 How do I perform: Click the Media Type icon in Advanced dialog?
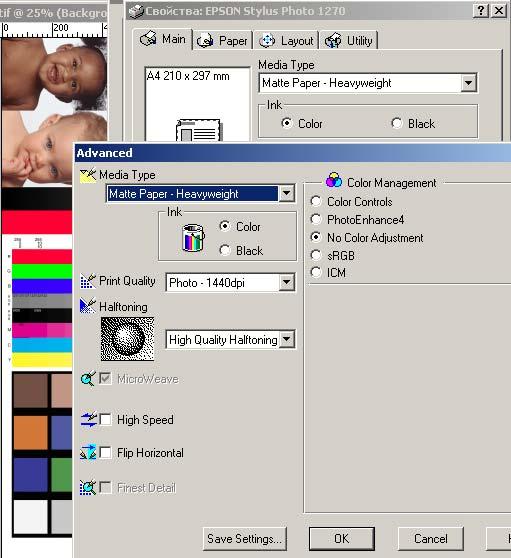[x=88, y=175]
